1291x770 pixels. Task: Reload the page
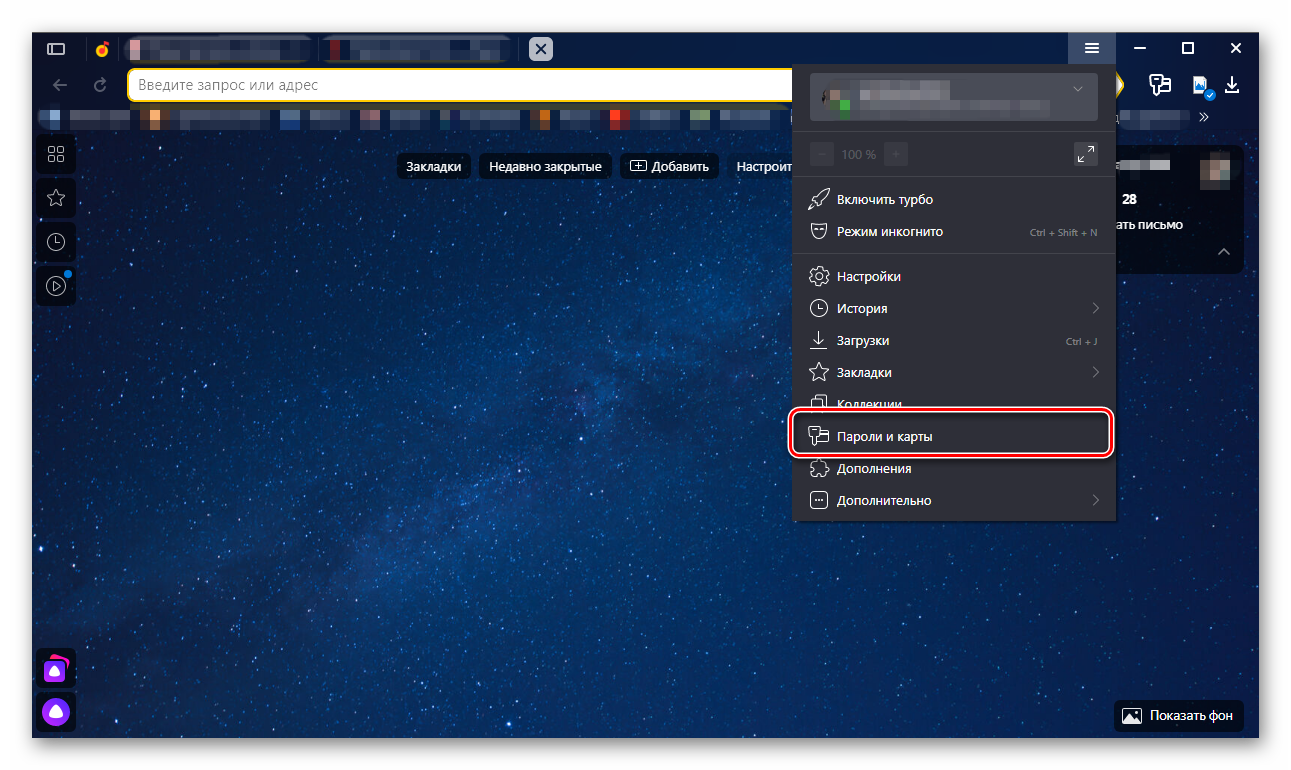100,85
